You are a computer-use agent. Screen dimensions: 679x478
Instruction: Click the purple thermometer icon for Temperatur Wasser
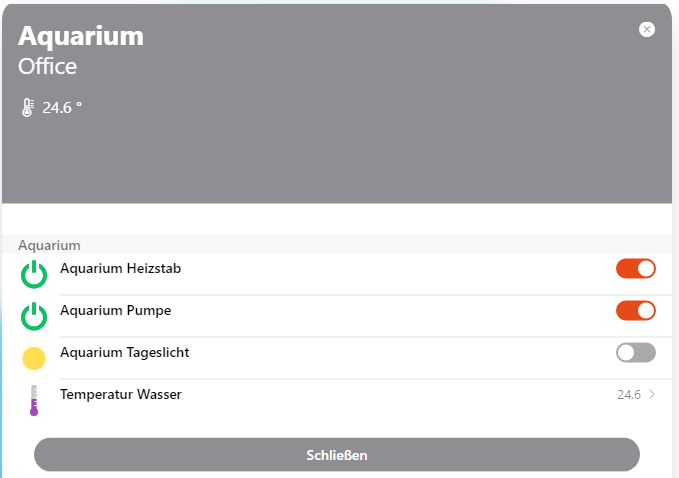pyautogui.click(x=34, y=400)
